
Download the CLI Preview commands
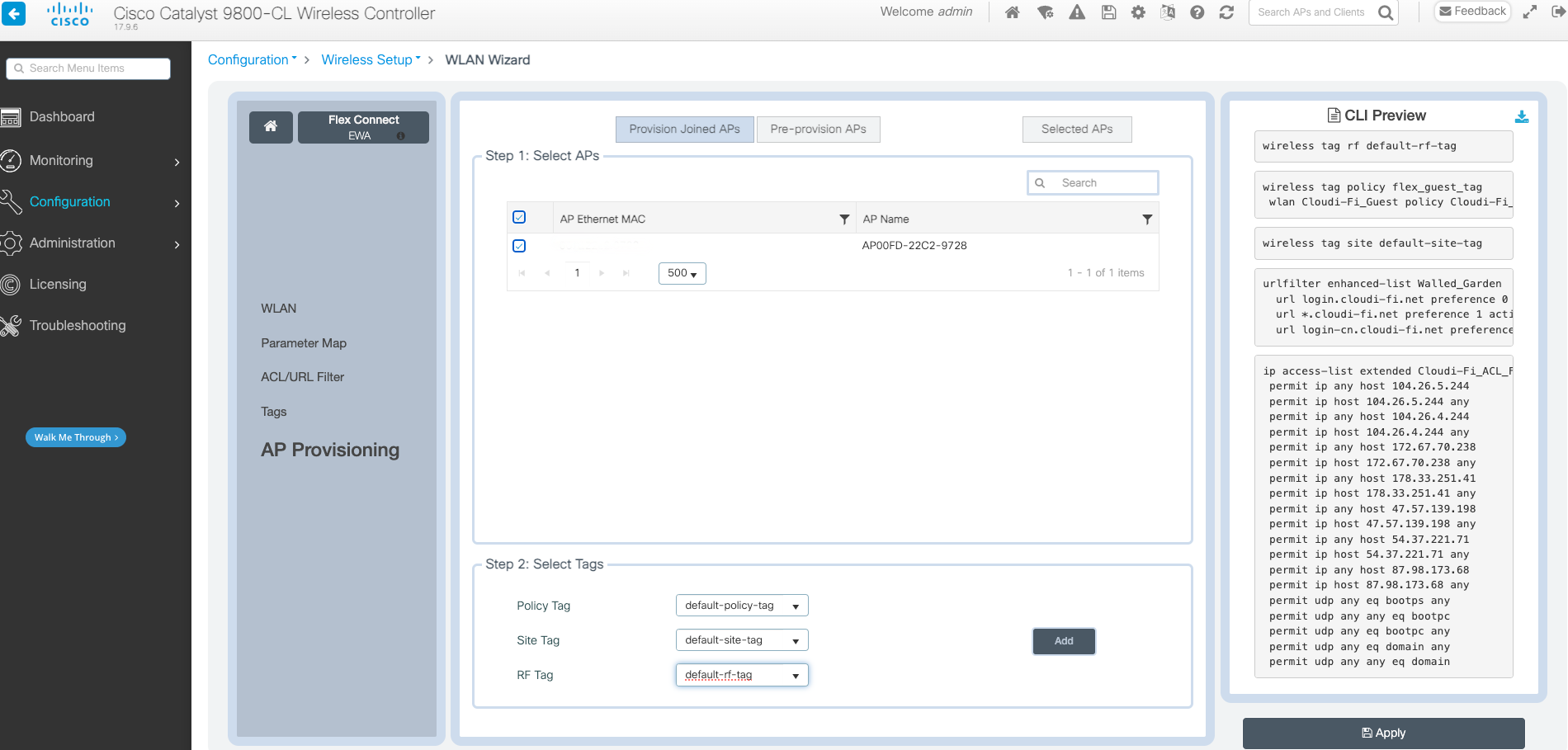(1522, 116)
